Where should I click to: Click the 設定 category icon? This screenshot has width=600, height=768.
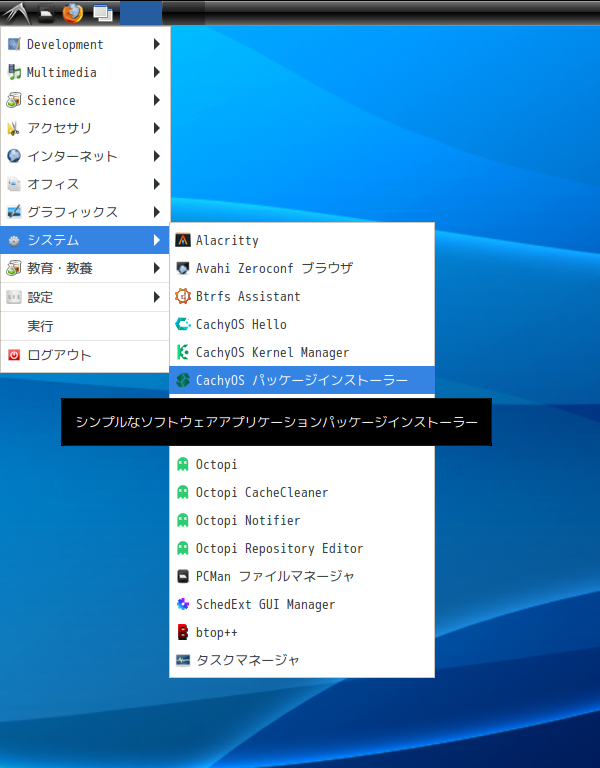click(14, 297)
